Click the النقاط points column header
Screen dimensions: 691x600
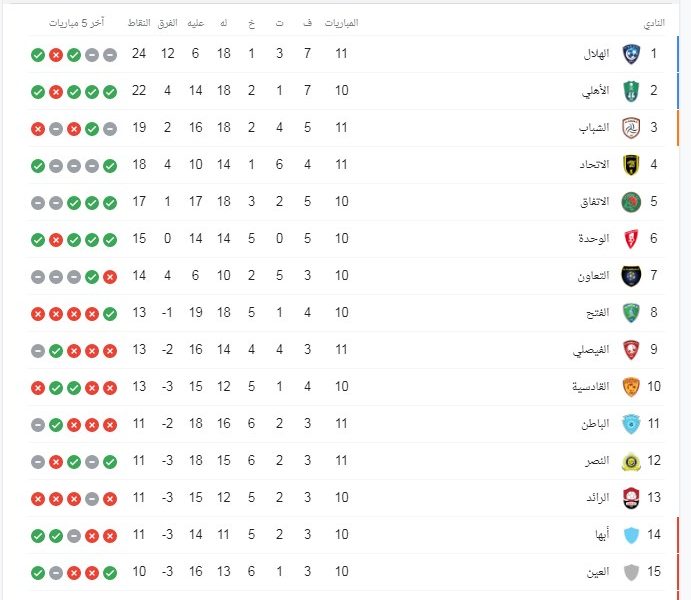click(139, 22)
